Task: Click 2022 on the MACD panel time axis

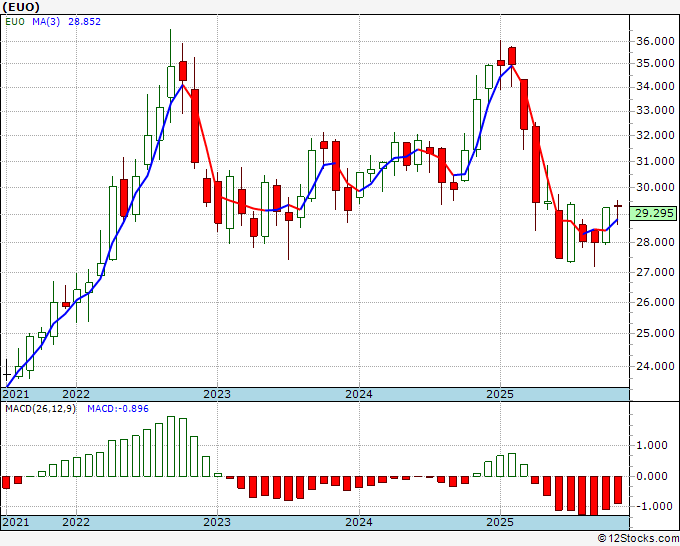Action: pos(76,522)
